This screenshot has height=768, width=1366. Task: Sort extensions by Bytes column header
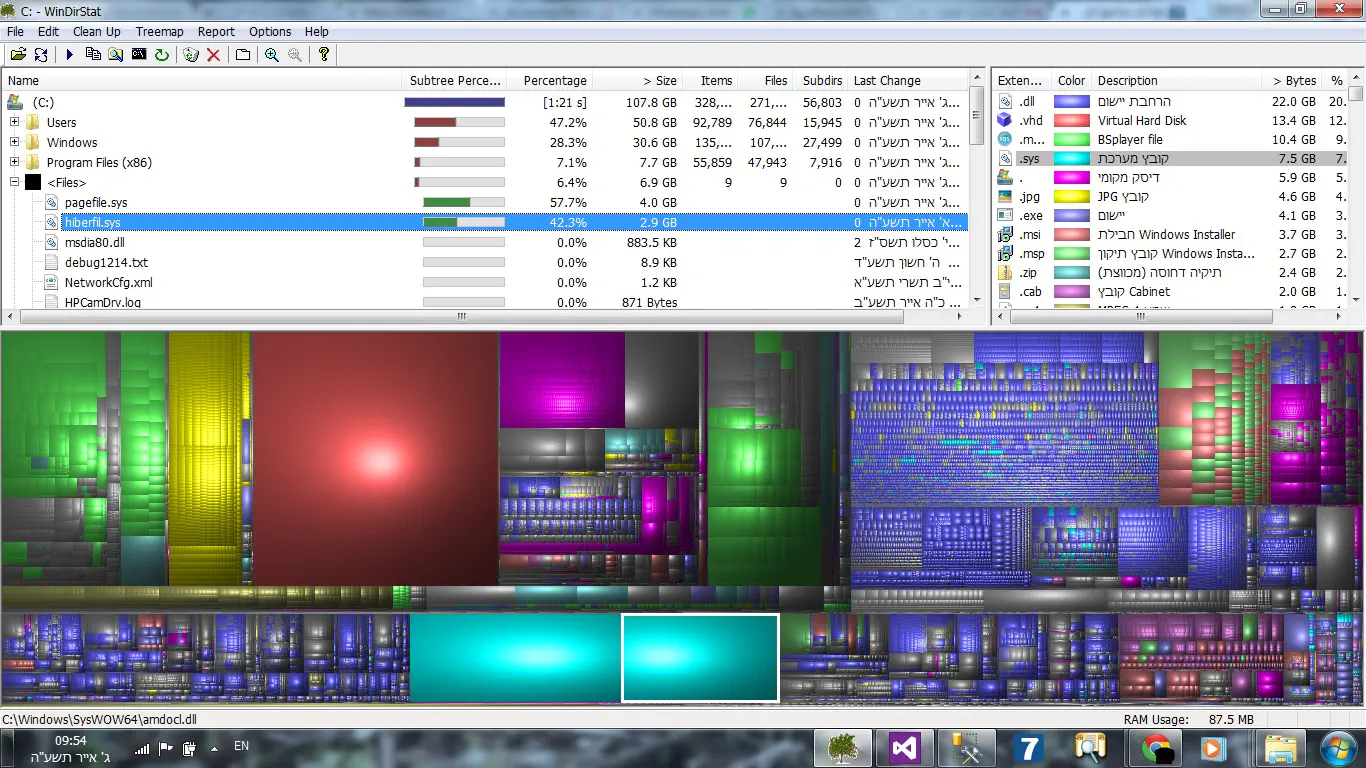coord(1294,81)
